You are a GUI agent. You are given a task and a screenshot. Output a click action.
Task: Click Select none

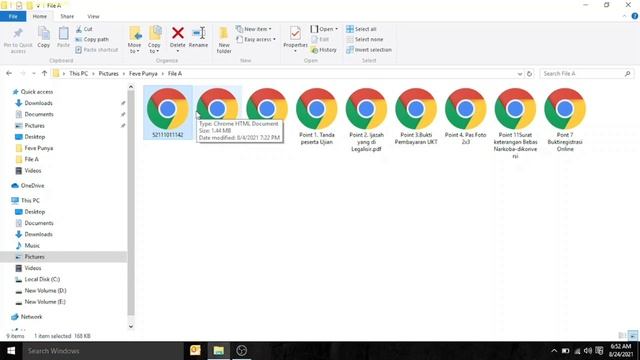pos(364,39)
